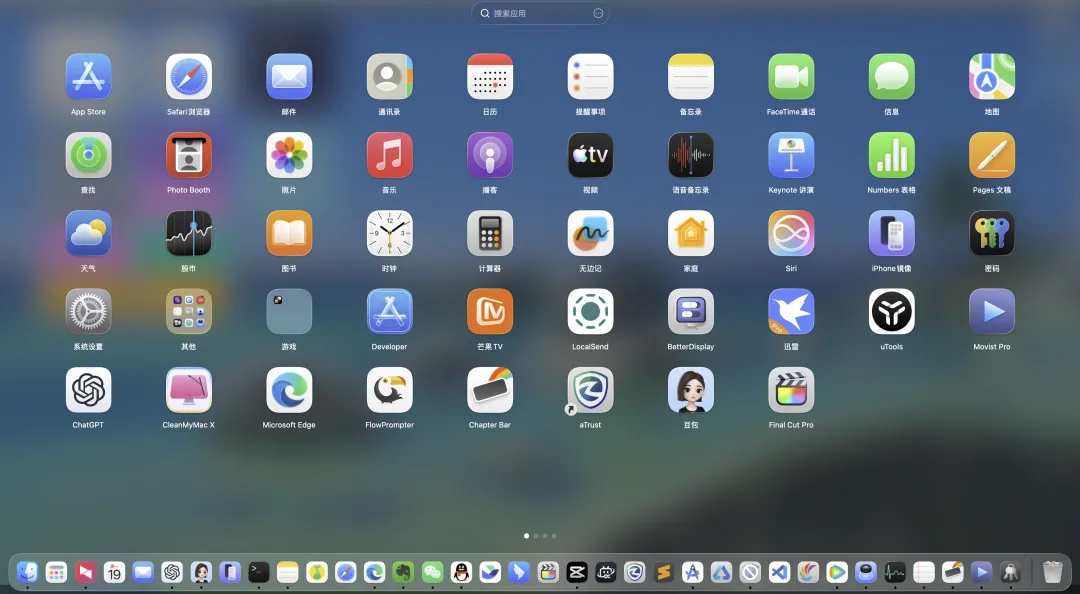Expand the 其他 folder

189,311
